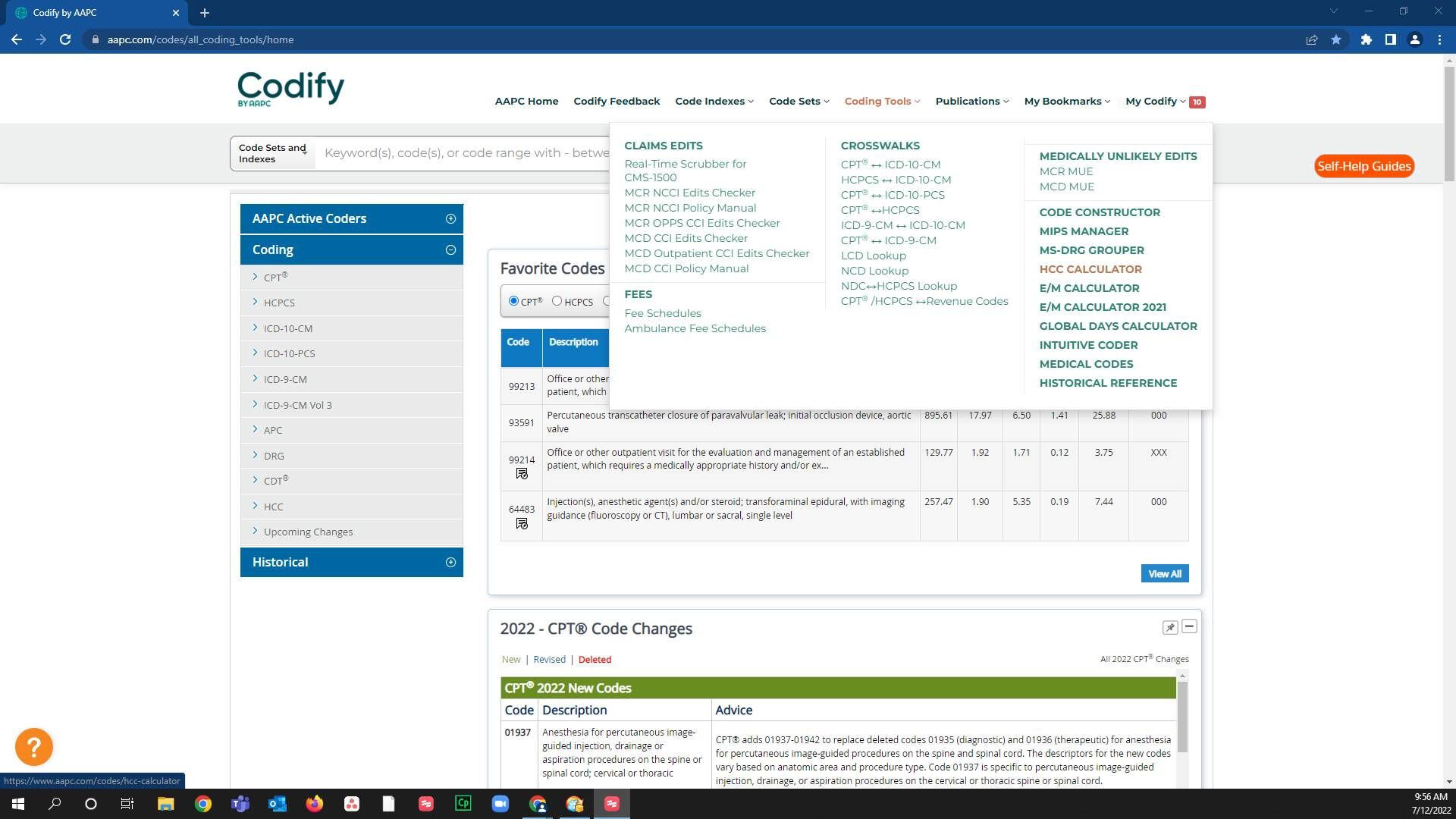Select HCC Calculator from Coding Tools menu
This screenshot has height=819, width=1456.
pos(1090,269)
